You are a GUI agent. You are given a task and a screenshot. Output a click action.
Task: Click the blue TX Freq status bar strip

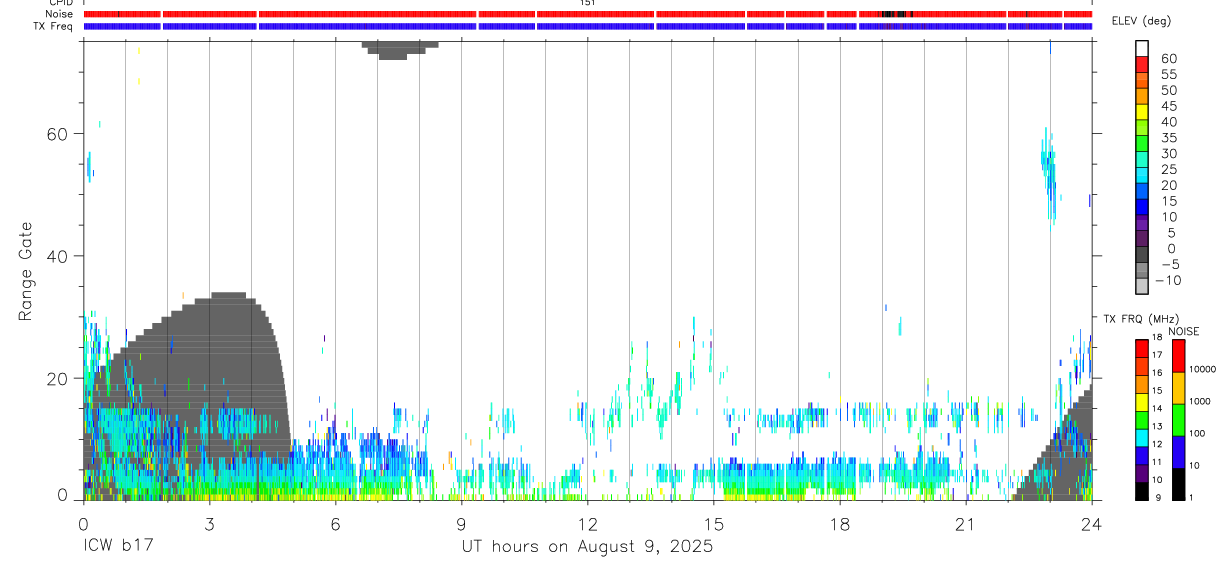tap(587, 26)
